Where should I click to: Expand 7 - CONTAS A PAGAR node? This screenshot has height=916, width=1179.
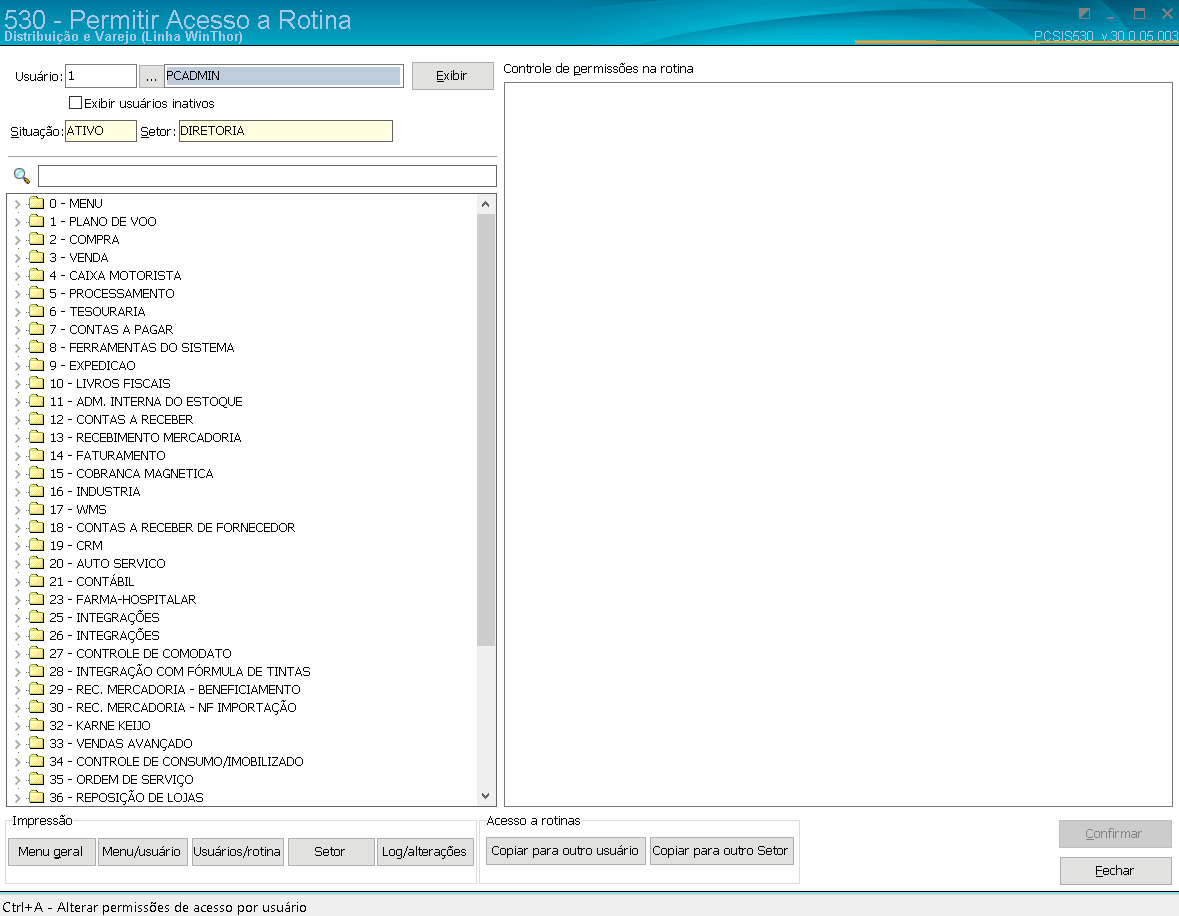pyautogui.click(x=17, y=330)
